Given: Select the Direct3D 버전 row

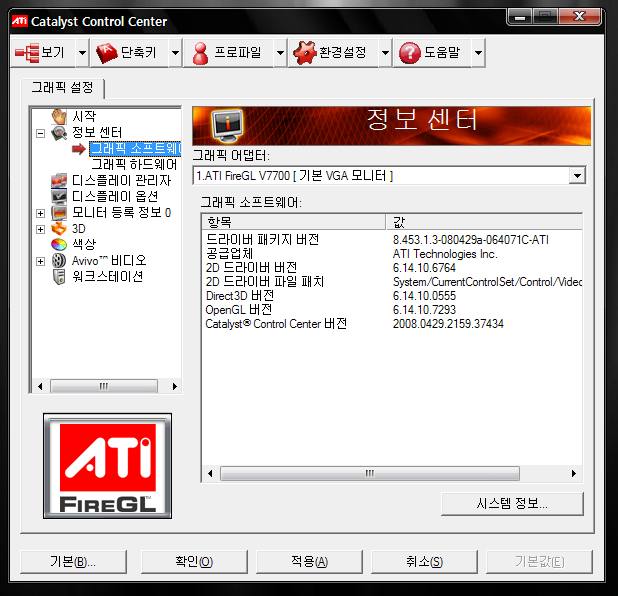Looking at the screenshot, I should click(x=392, y=296).
